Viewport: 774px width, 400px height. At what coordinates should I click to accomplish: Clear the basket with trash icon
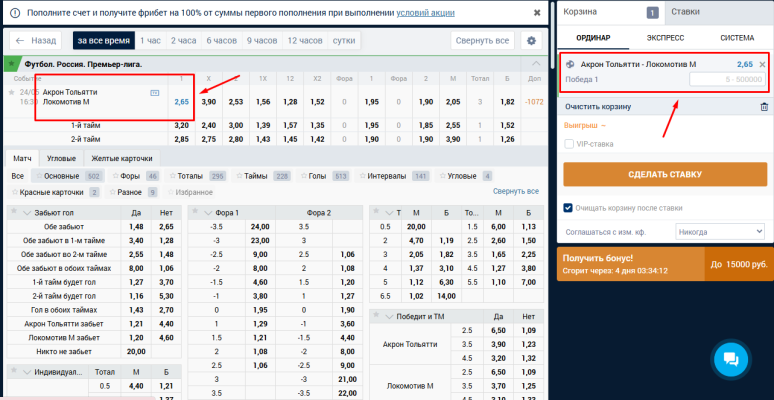pyautogui.click(x=764, y=107)
